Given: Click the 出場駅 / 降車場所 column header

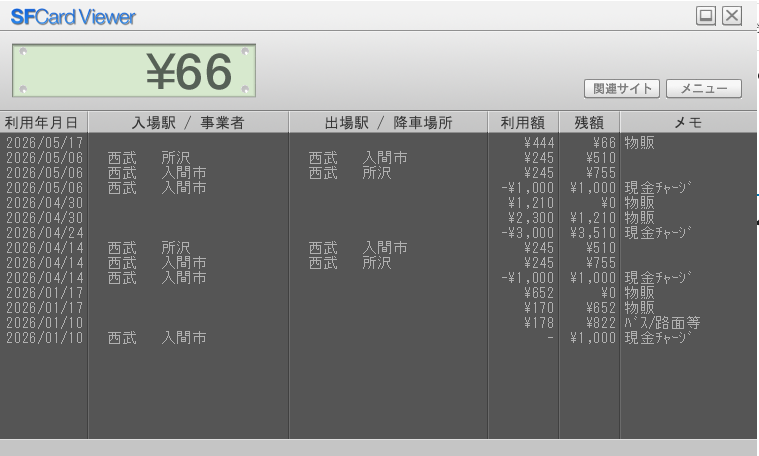Looking at the screenshot, I should coord(388,122).
